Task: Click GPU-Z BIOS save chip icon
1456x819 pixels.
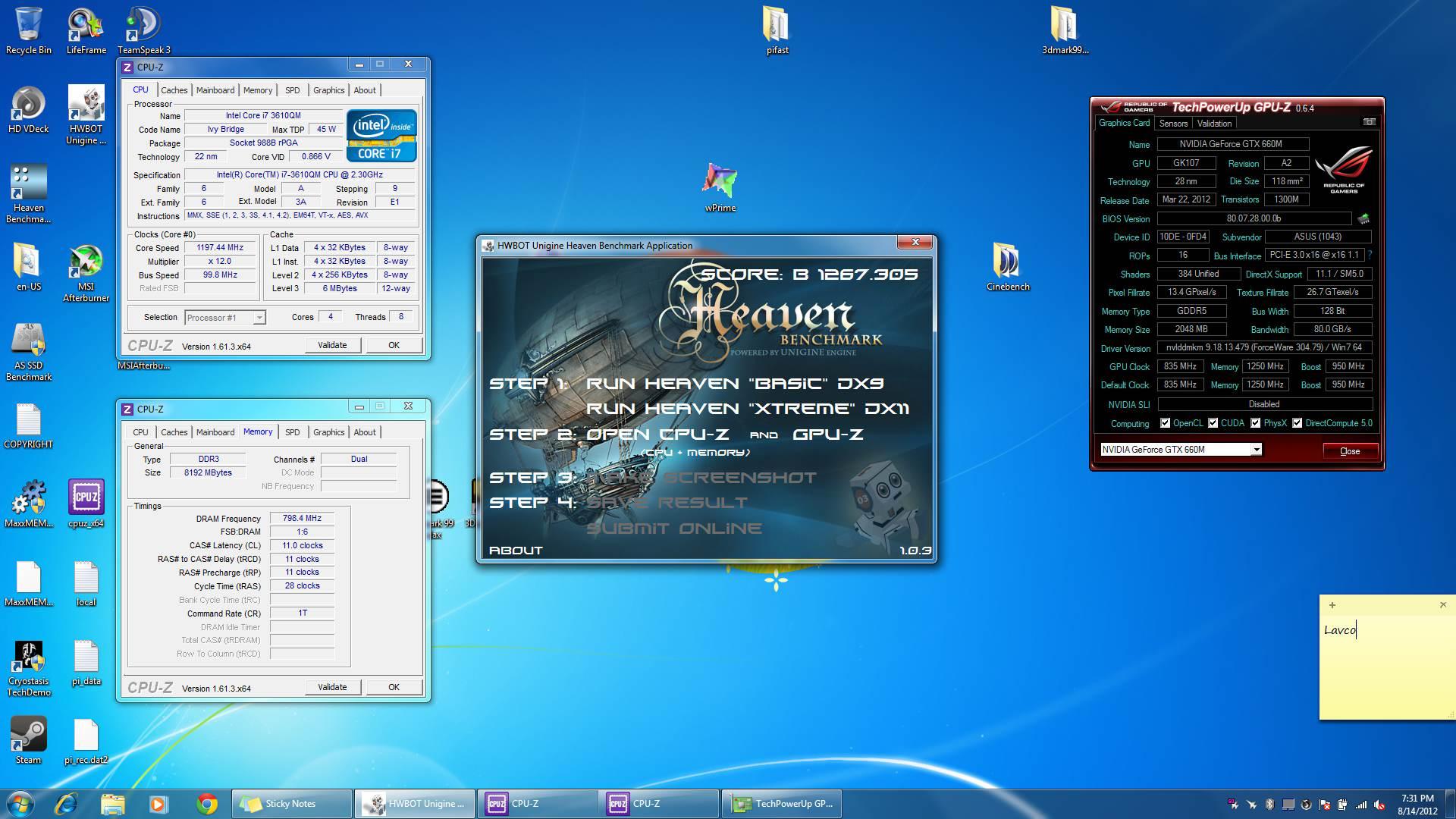Action: (x=1363, y=218)
